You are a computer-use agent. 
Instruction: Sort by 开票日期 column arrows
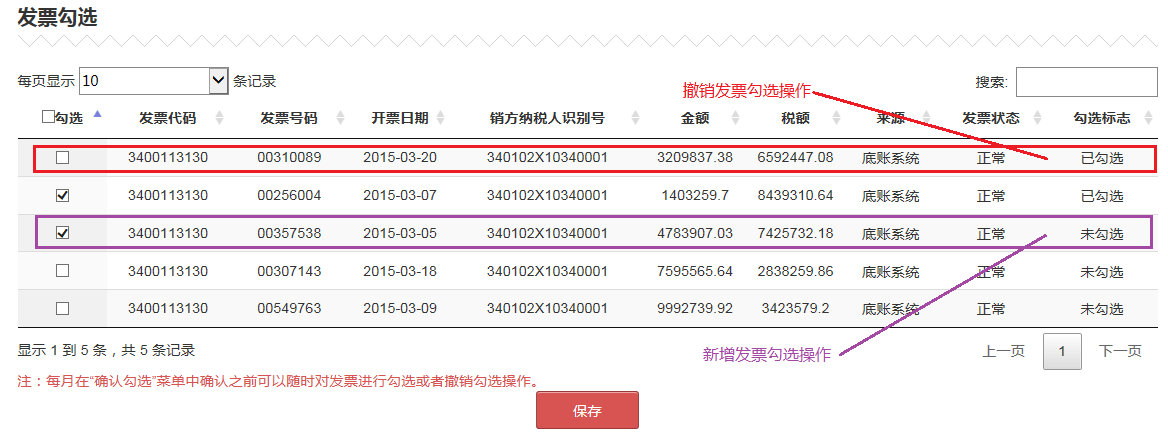(x=440, y=118)
